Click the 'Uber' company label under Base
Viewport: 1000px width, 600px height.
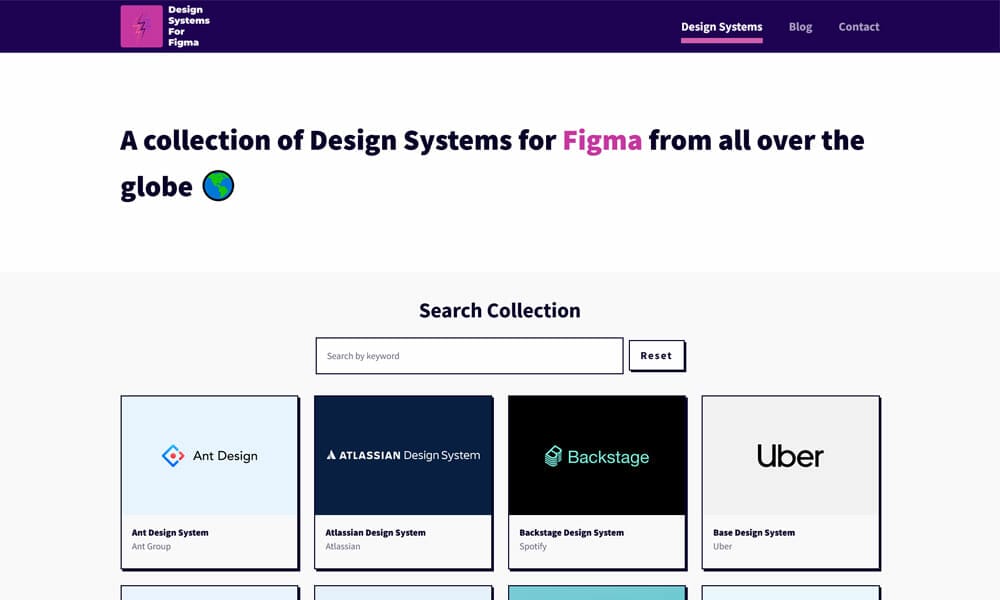tap(722, 546)
